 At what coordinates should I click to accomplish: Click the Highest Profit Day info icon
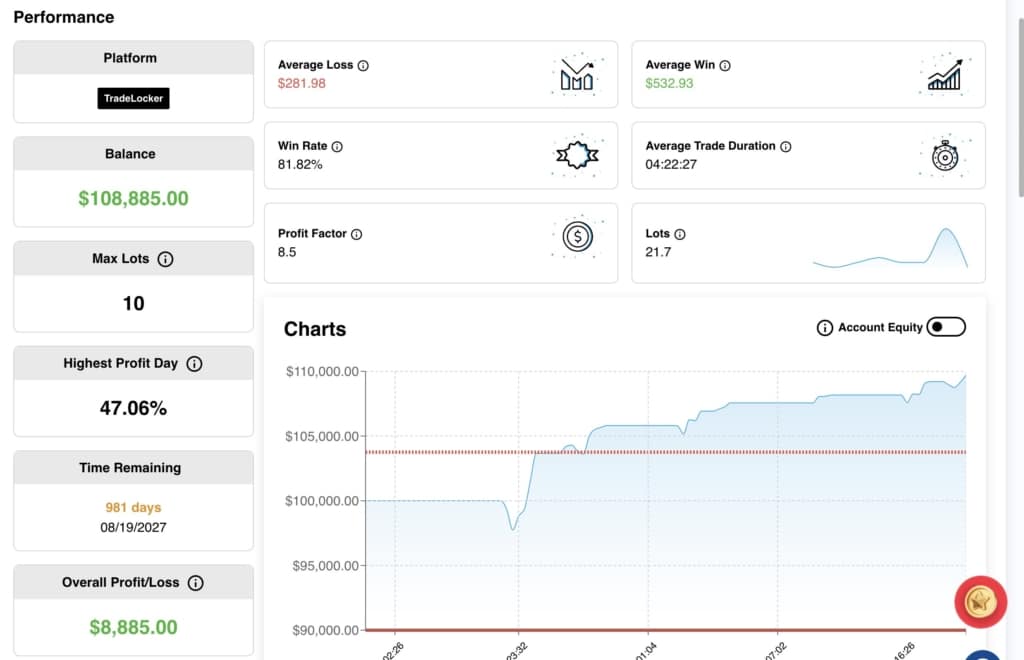coord(194,364)
